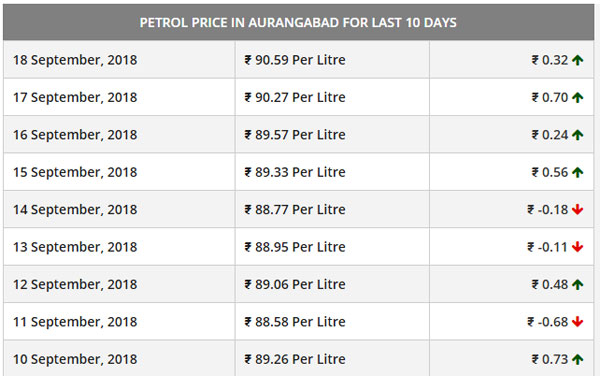Screen dimensions: 600x376
Task: Select the ₹ 90.27 Per Litre price cell
Action: (x=332, y=98)
